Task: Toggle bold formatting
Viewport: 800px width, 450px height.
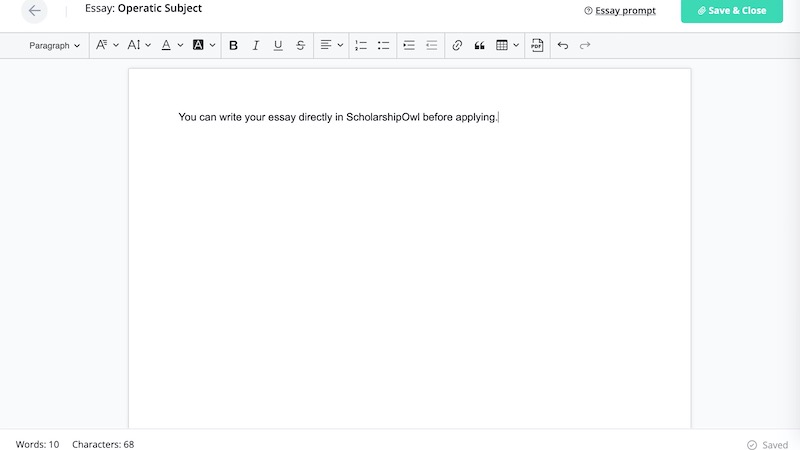Action: [x=233, y=45]
